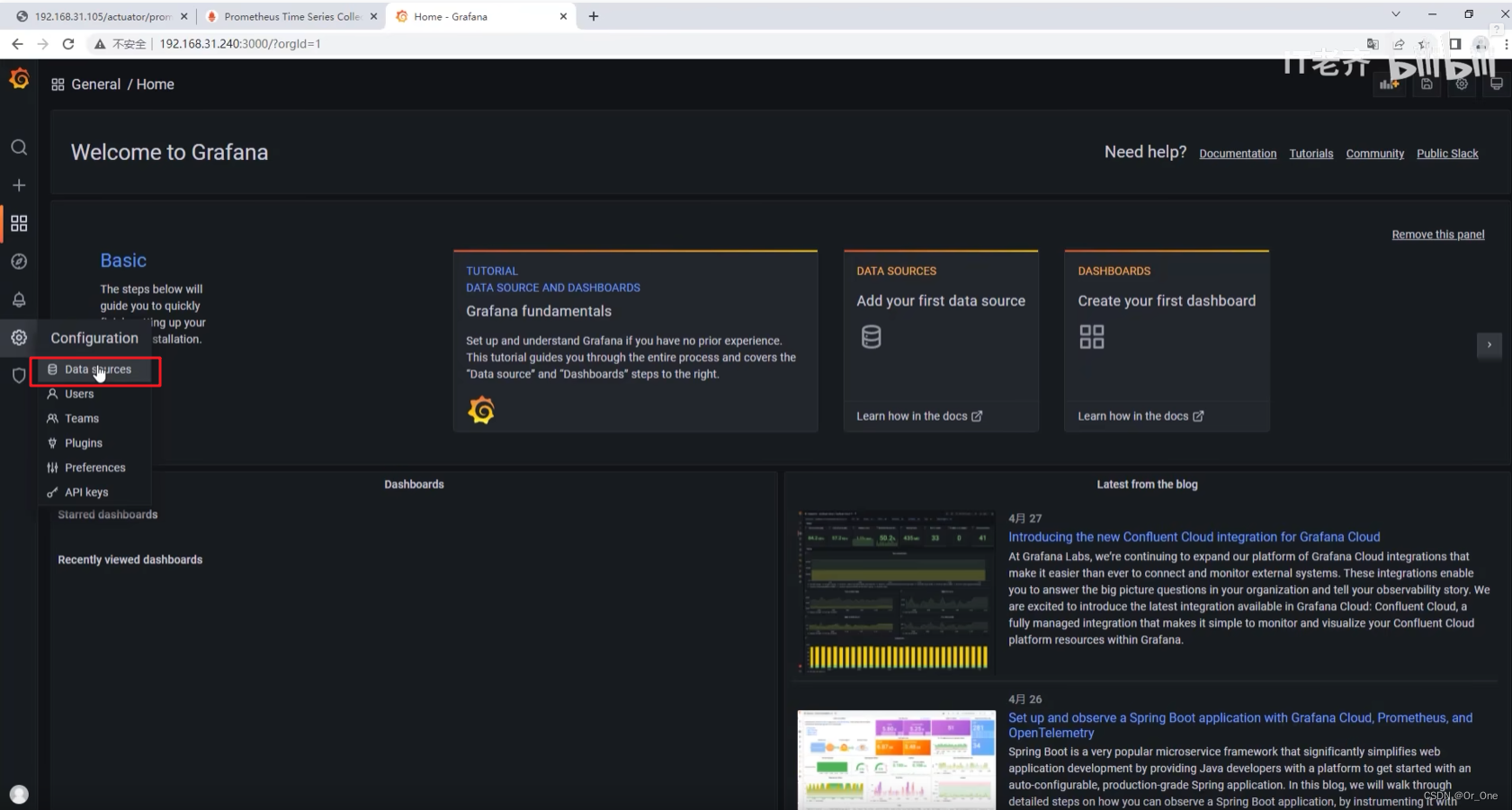Open the Confluent Cloud integration blog title
This screenshot has width=1512, height=810.
click(1194, 537)
